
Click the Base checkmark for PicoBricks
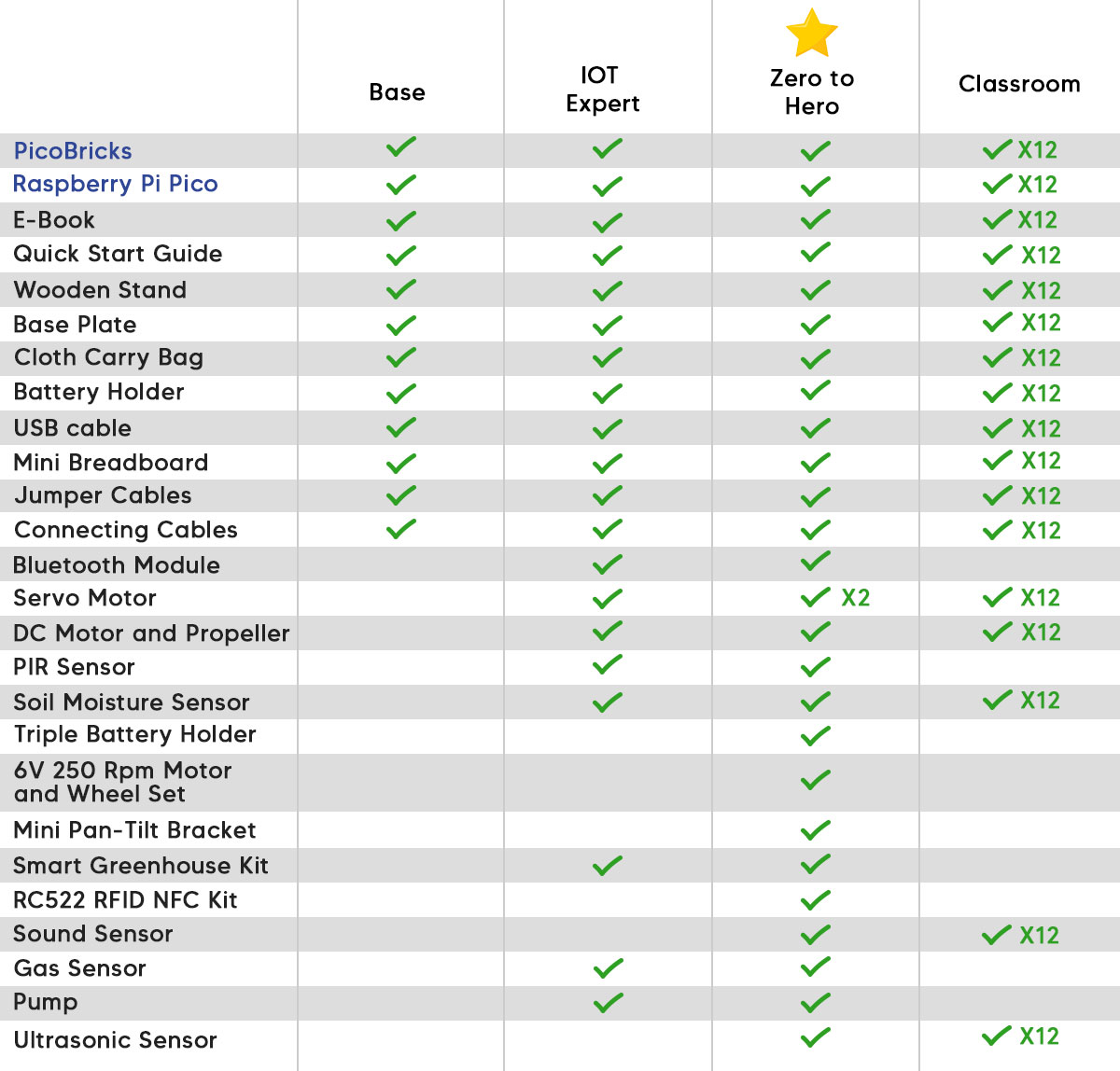pos(401,147)
